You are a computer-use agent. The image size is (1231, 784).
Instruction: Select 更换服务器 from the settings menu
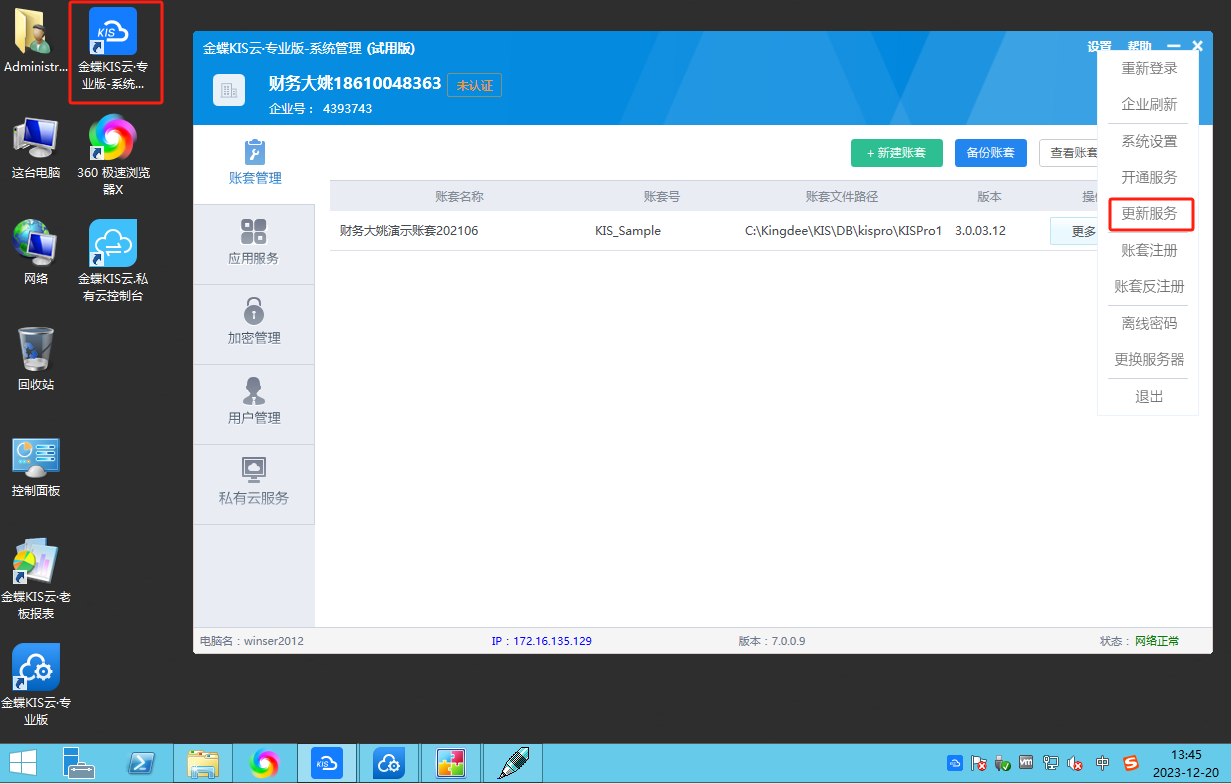coord(1149,360)
